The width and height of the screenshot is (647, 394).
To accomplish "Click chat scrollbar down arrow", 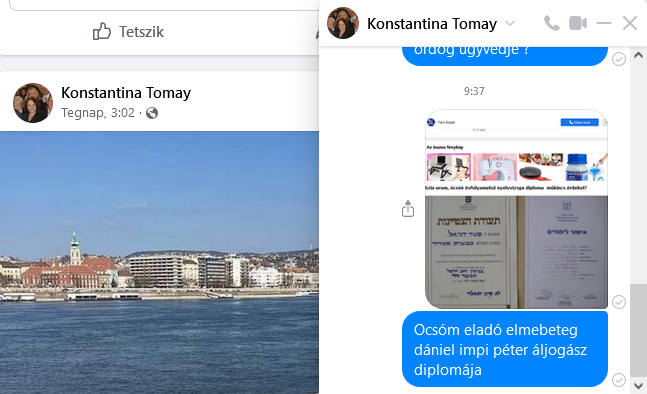I will tap(638, 386).
